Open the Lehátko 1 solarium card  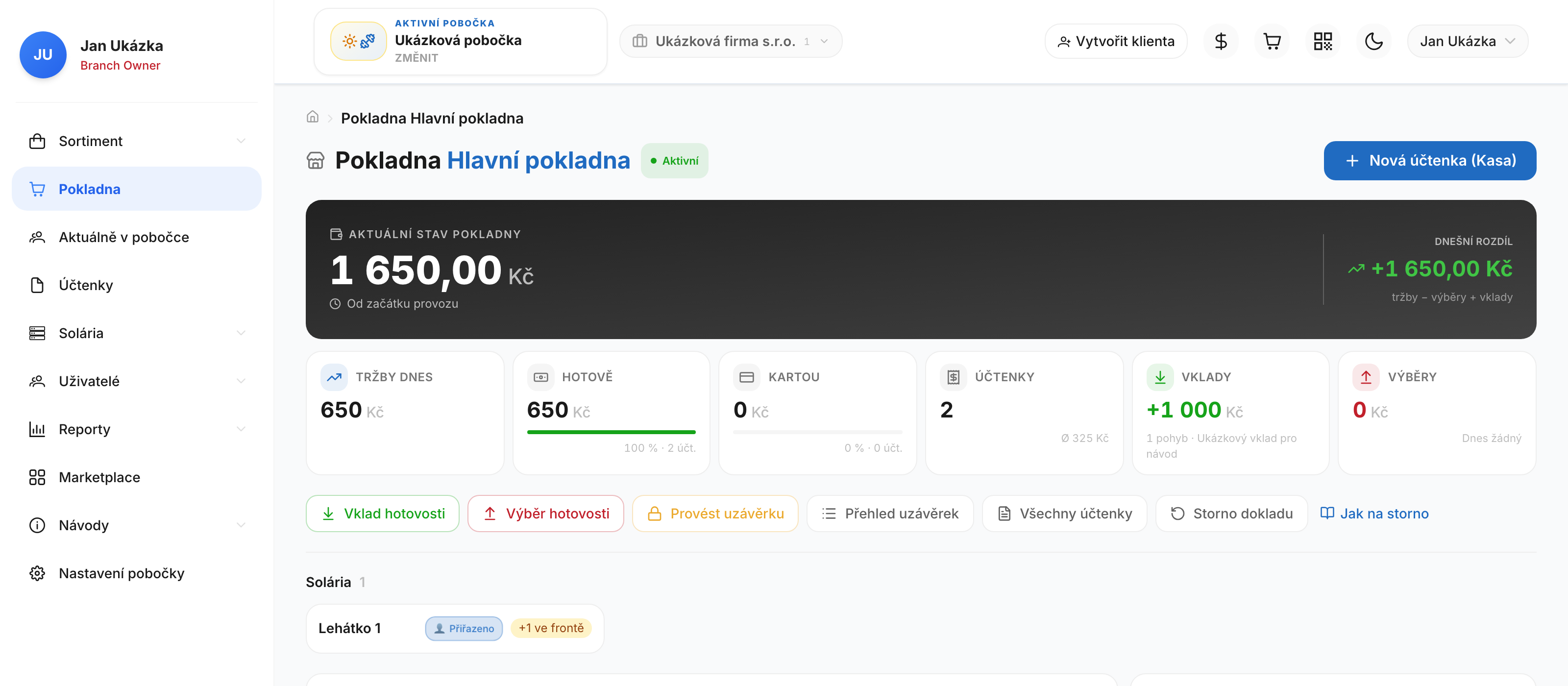point(455,629)
